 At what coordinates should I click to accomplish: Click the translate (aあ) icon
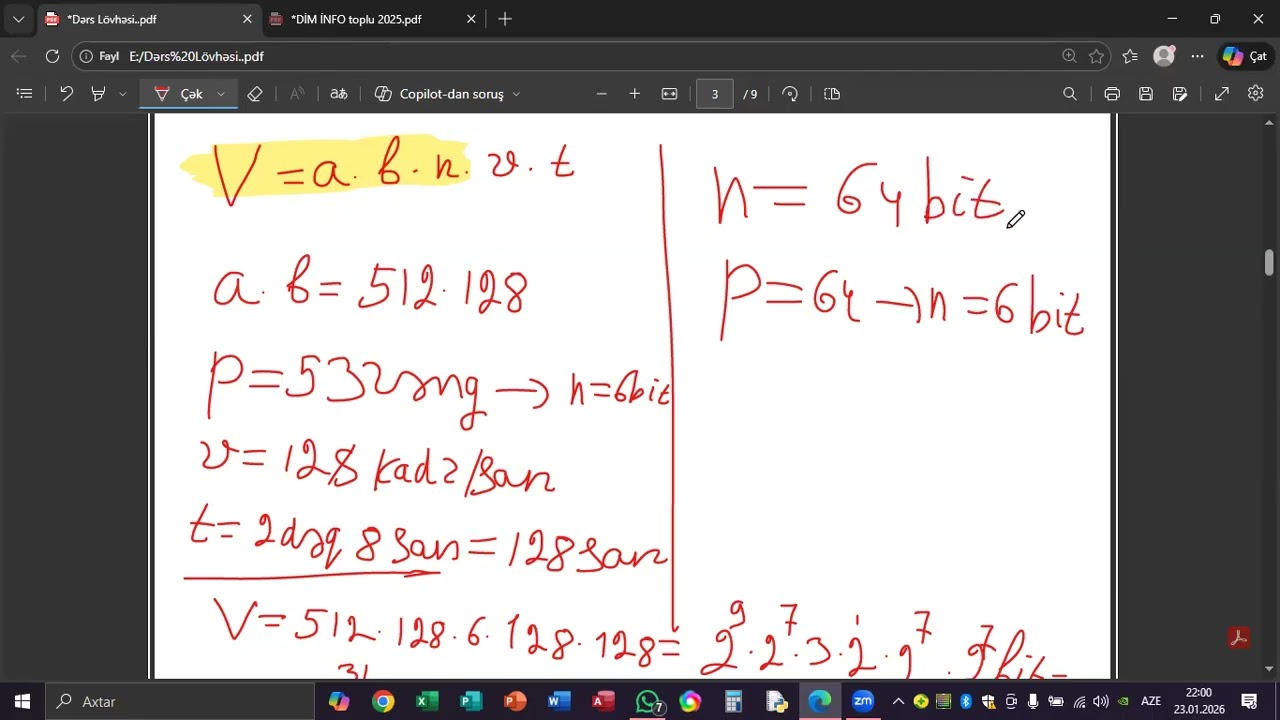[x=339, y=94]
